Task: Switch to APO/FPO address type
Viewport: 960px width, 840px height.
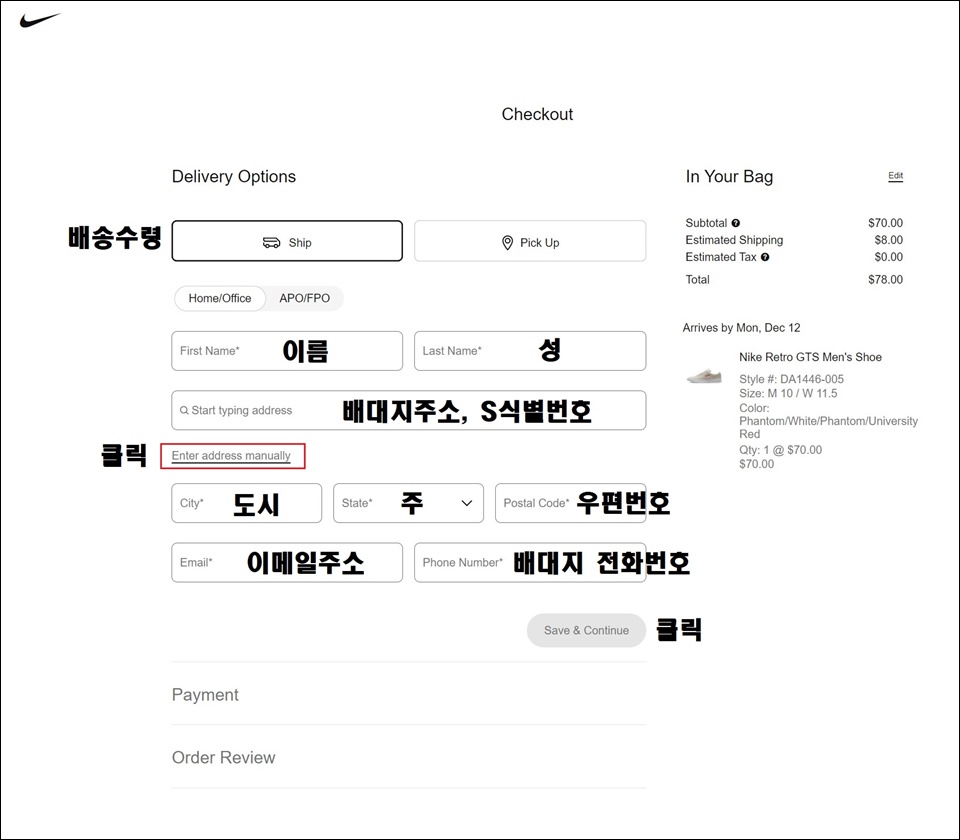Action: coord(304,298)
